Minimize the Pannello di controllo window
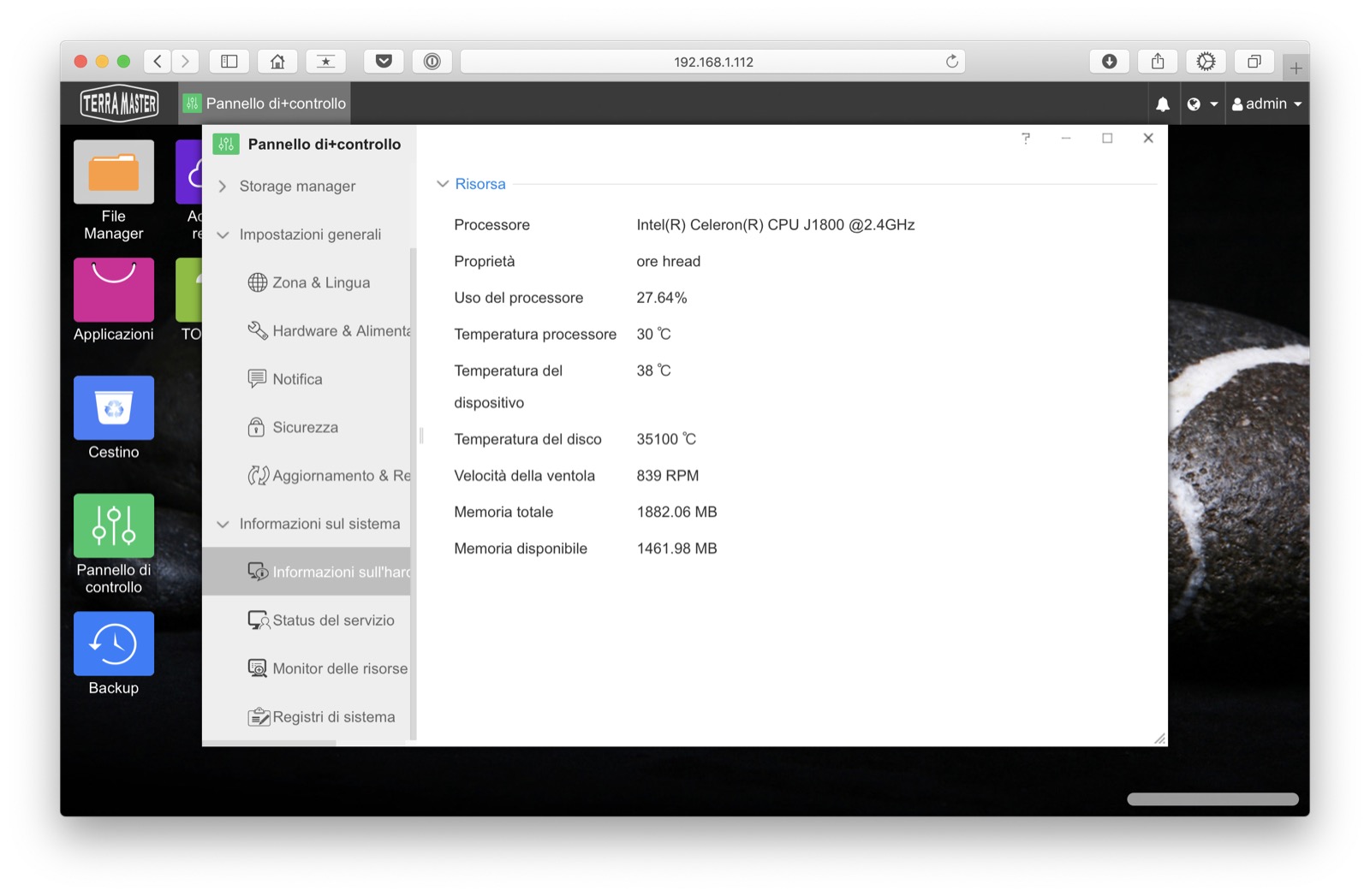The height and width of the screenshot is (896, 1370). (x=1066, y=138)
